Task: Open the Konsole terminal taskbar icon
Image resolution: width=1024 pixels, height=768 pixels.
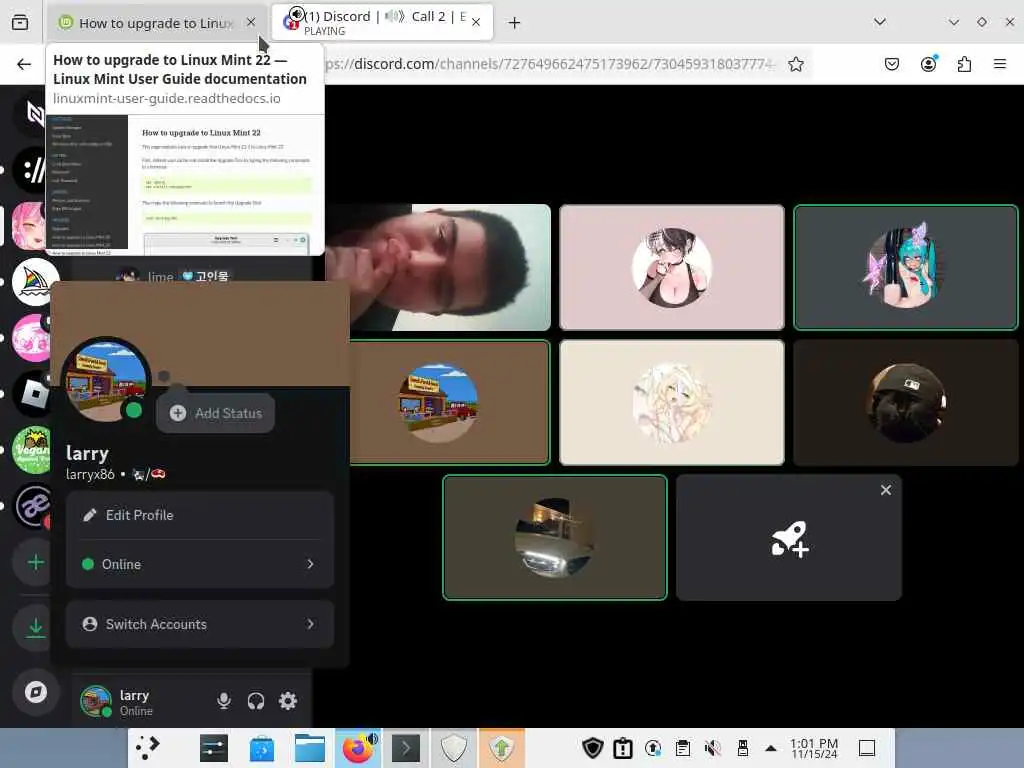Action: [x=406, y=748]
